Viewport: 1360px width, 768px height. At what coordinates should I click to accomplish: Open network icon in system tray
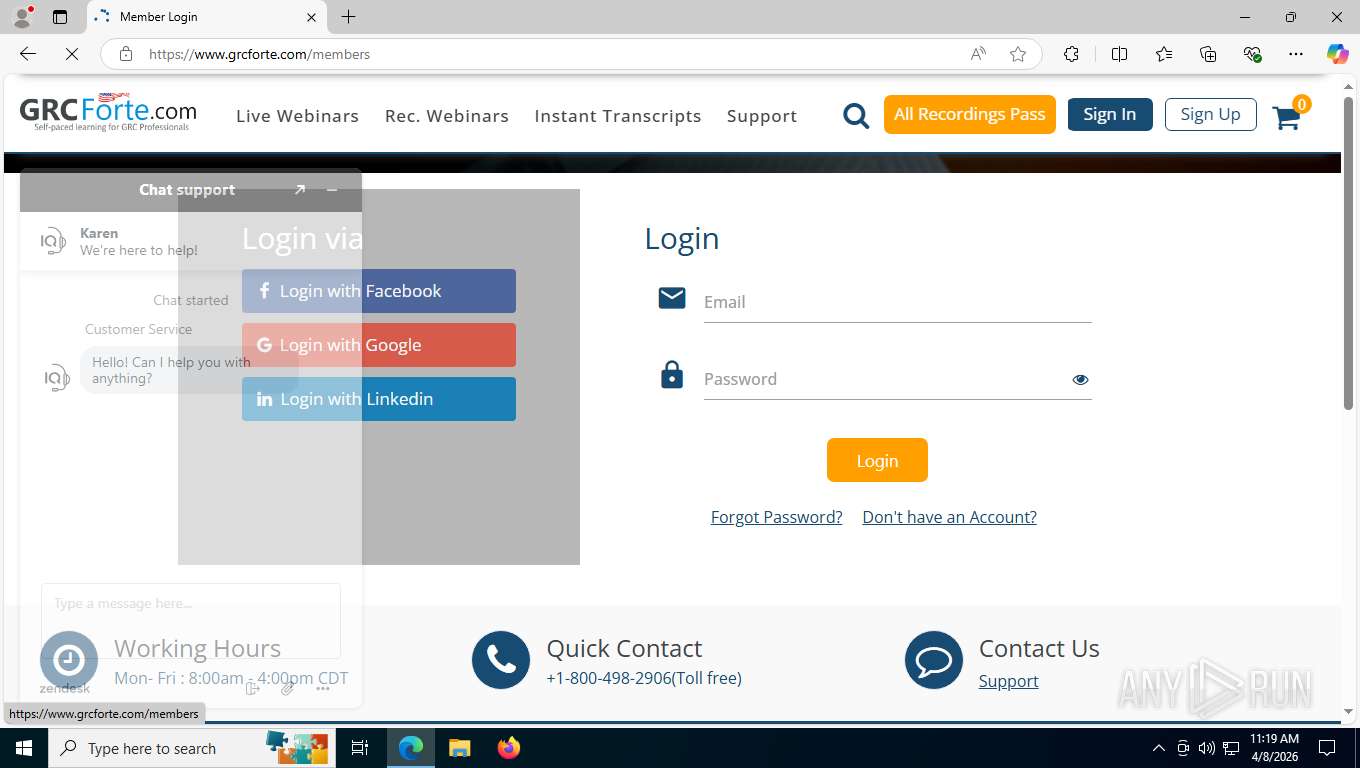click(x=1229, y=748)
